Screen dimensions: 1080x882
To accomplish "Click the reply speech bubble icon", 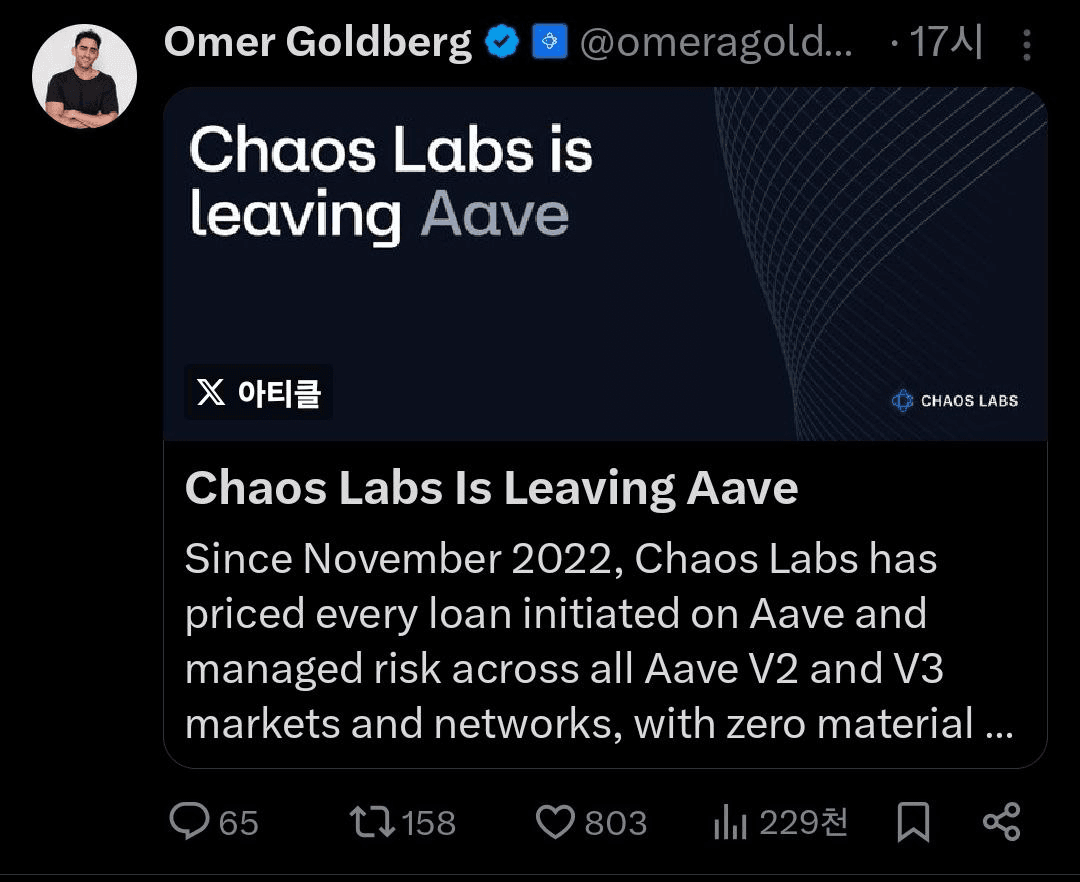I will (x=188, y=822).
